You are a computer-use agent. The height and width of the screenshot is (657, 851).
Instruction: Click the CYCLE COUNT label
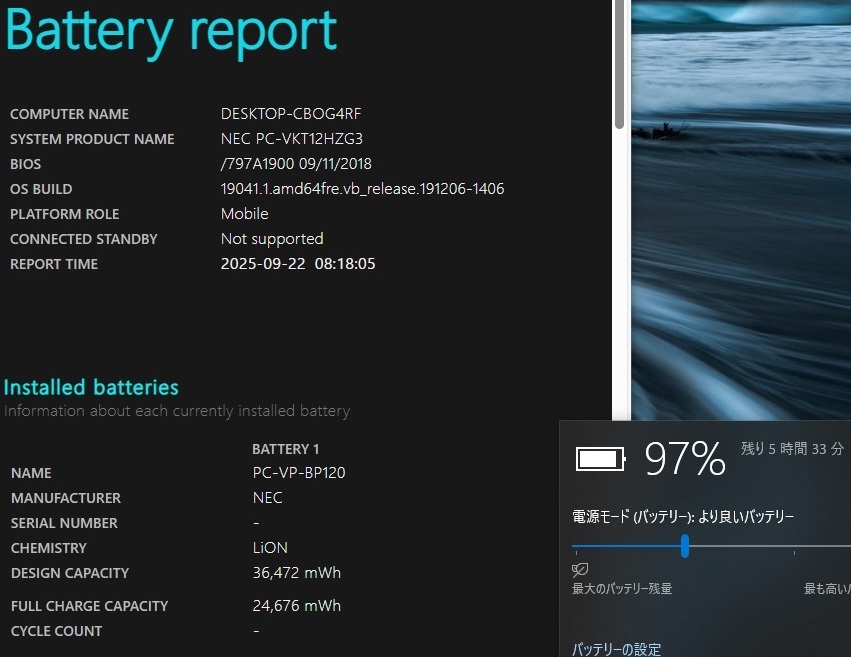click(x=56, y=631)
